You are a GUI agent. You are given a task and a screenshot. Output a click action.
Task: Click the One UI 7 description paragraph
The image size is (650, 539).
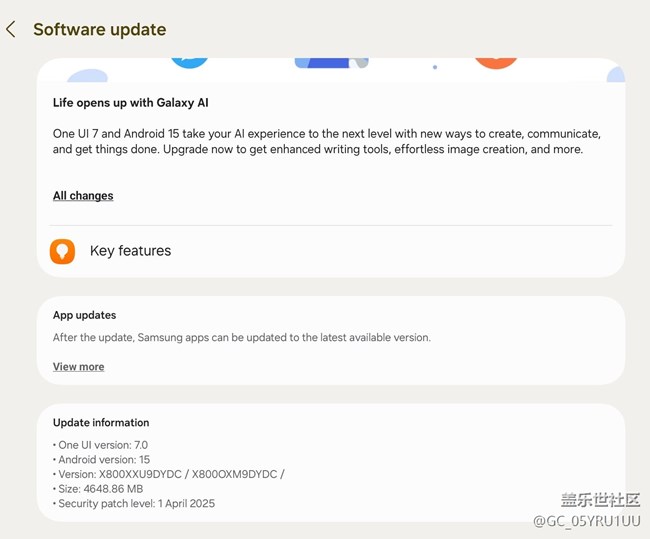[x=326, y=141]
